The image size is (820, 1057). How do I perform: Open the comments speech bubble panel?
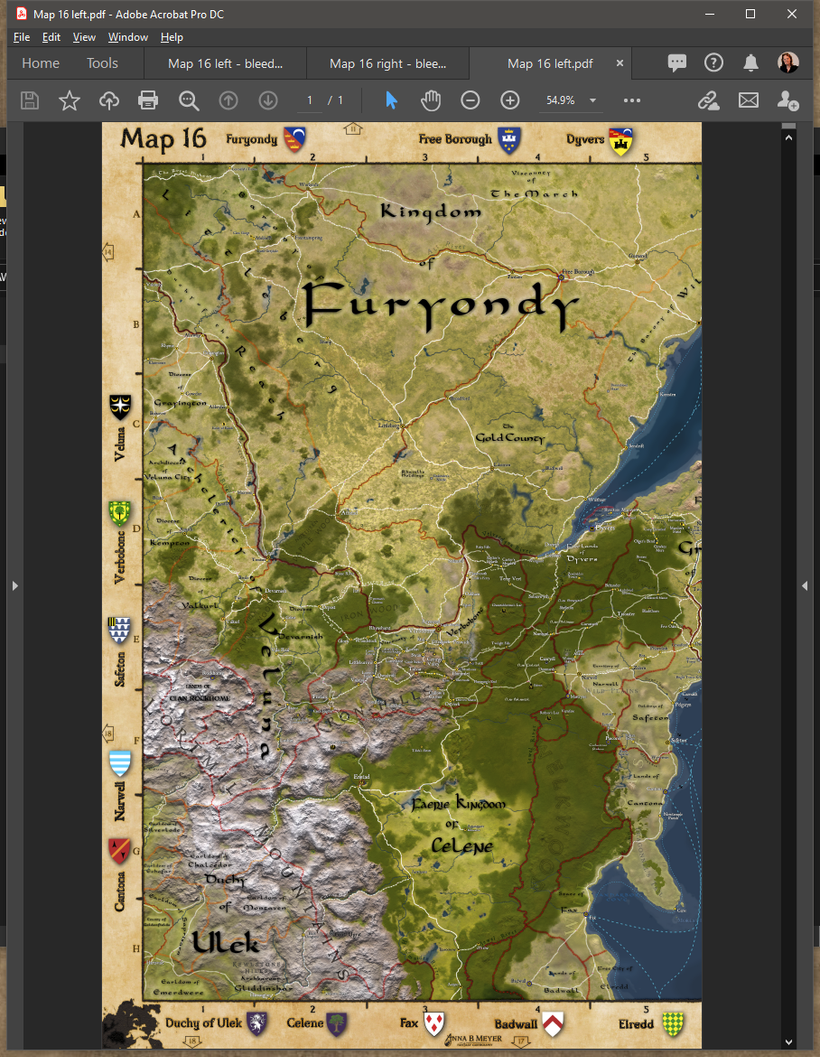click(x=678, y=62)
